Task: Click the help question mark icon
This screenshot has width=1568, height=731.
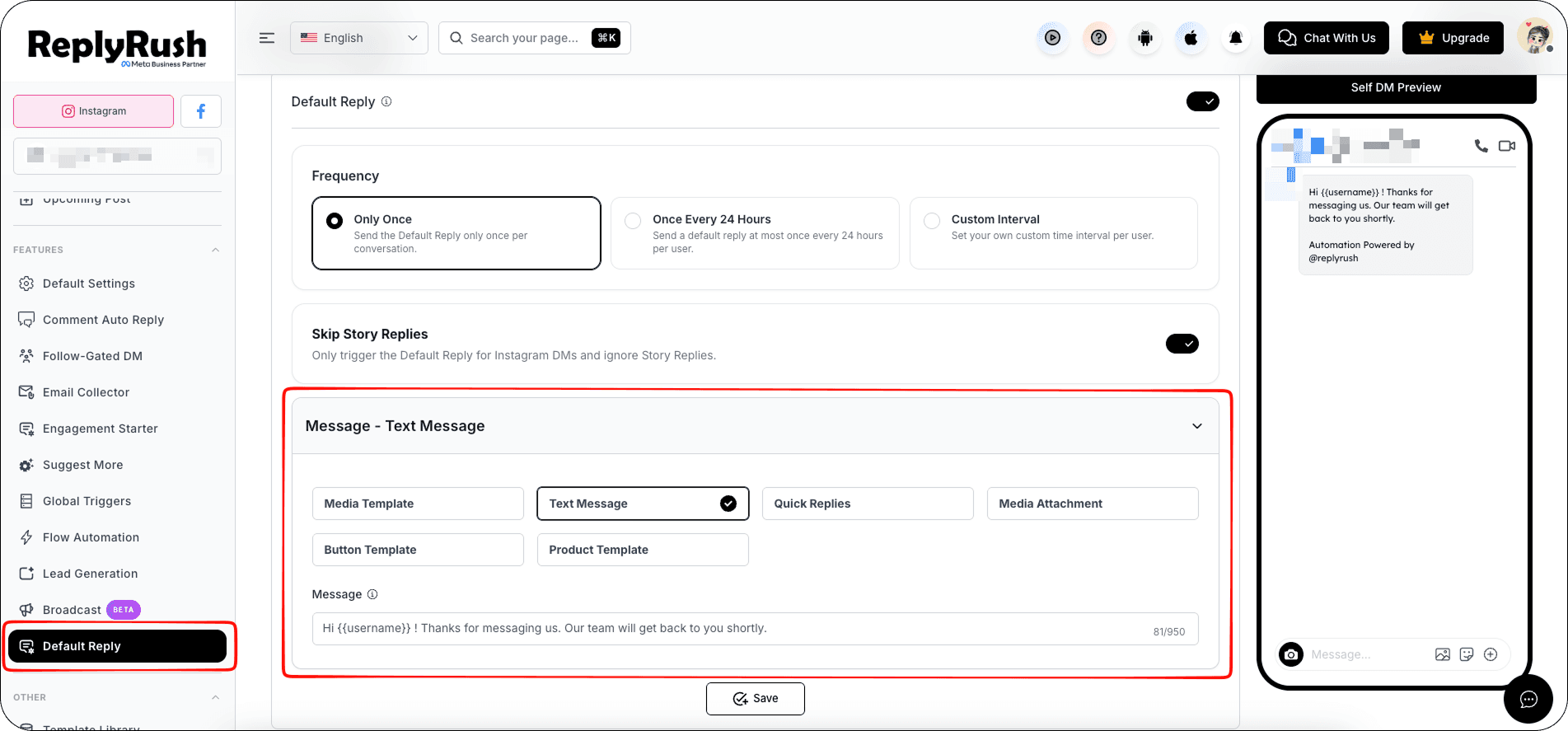Action: (1098, 38)
